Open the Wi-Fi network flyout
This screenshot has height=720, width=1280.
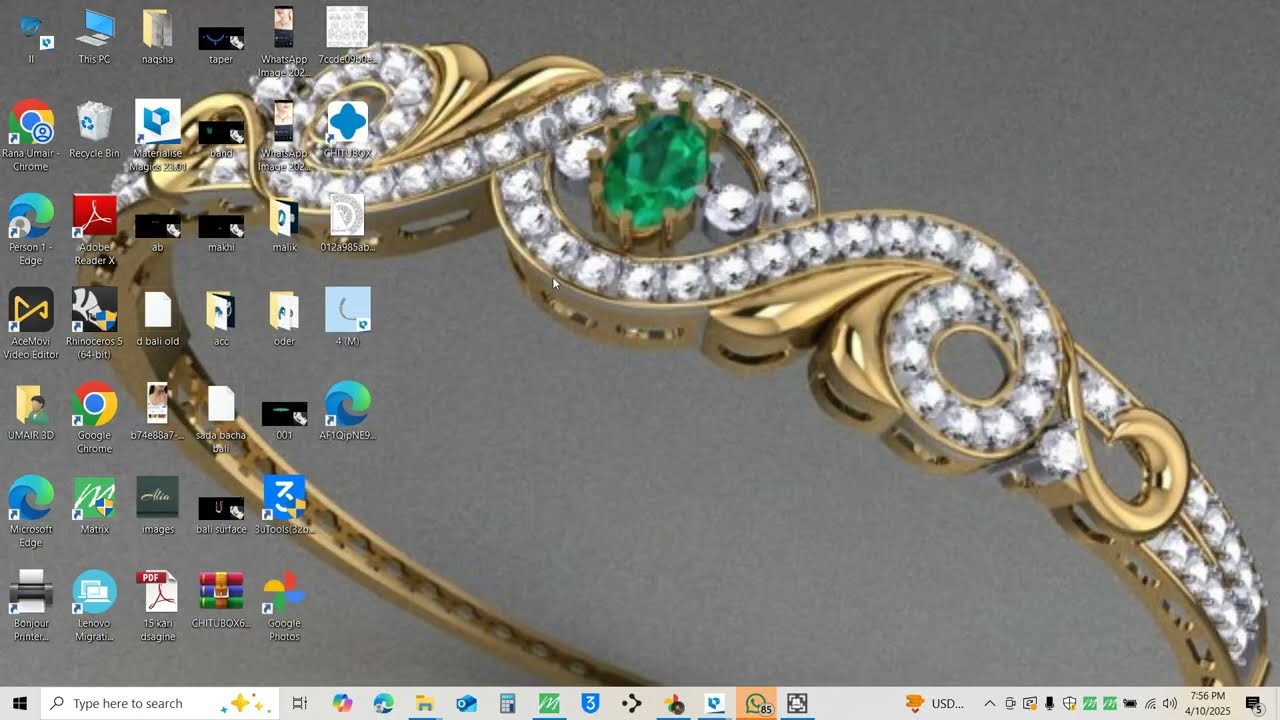coord(1150,703)
